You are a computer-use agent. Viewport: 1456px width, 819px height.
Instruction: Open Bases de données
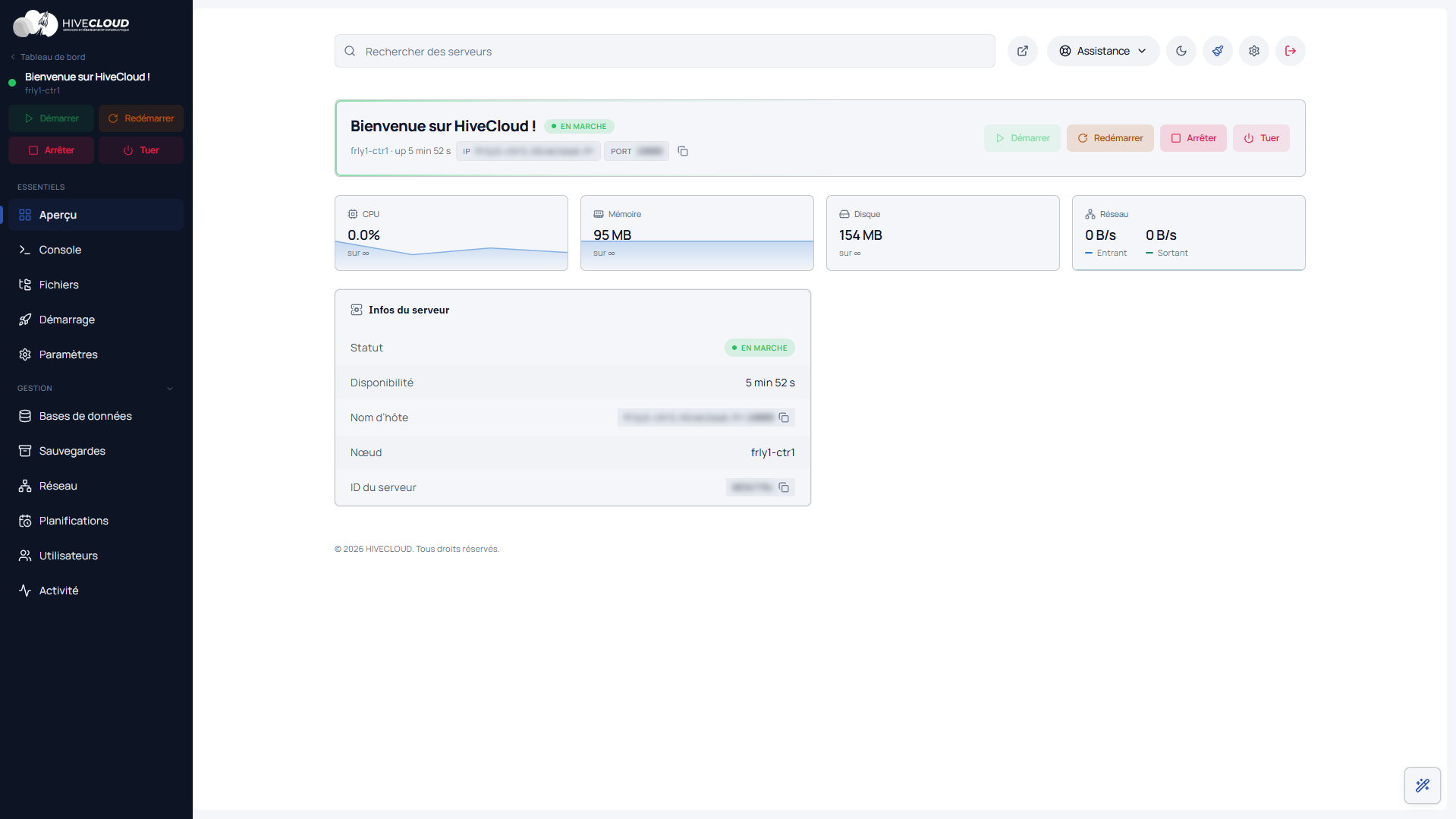point(96,416)
